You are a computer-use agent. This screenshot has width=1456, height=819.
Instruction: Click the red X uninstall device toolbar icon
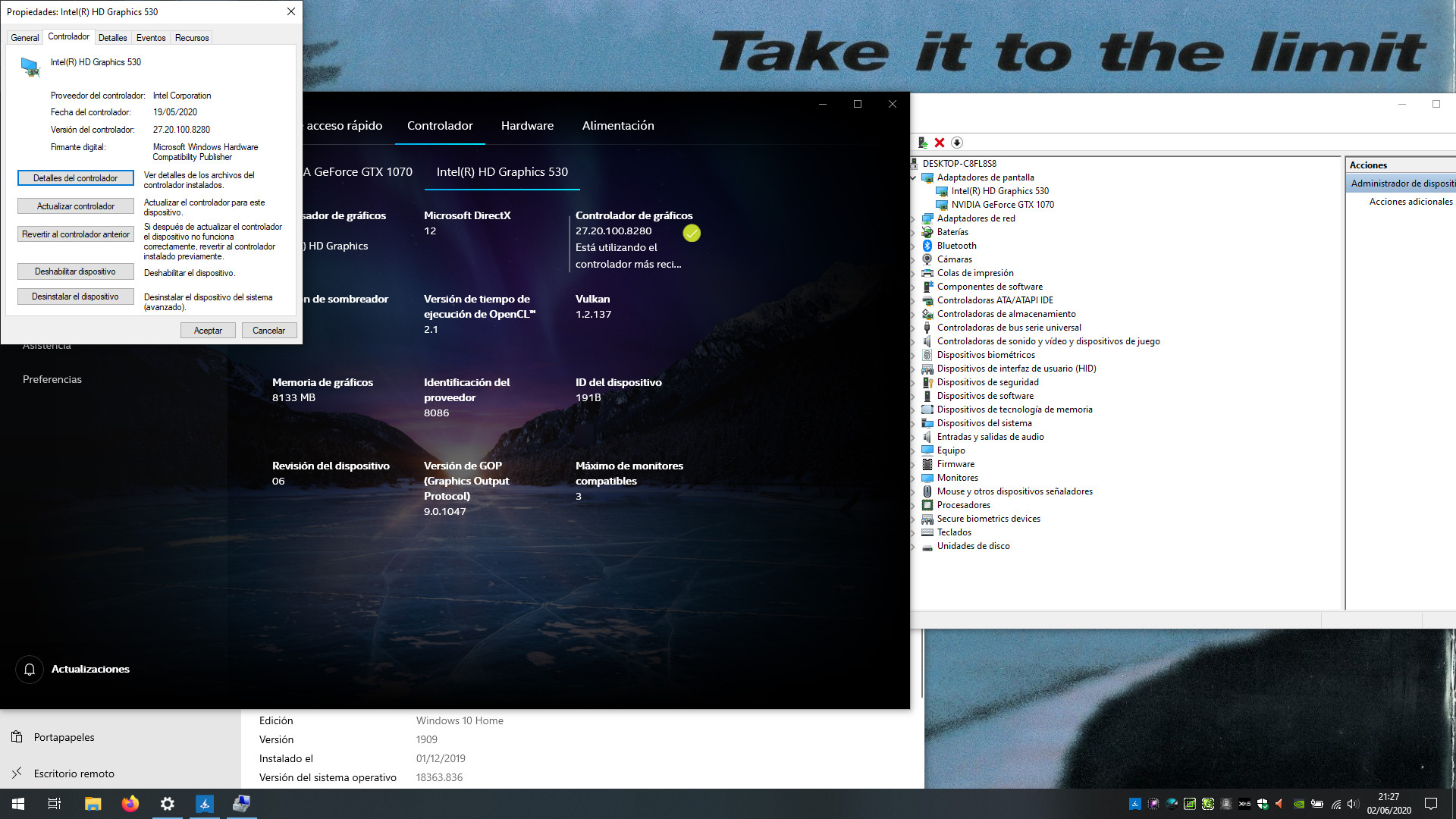(x=940, y=143)
